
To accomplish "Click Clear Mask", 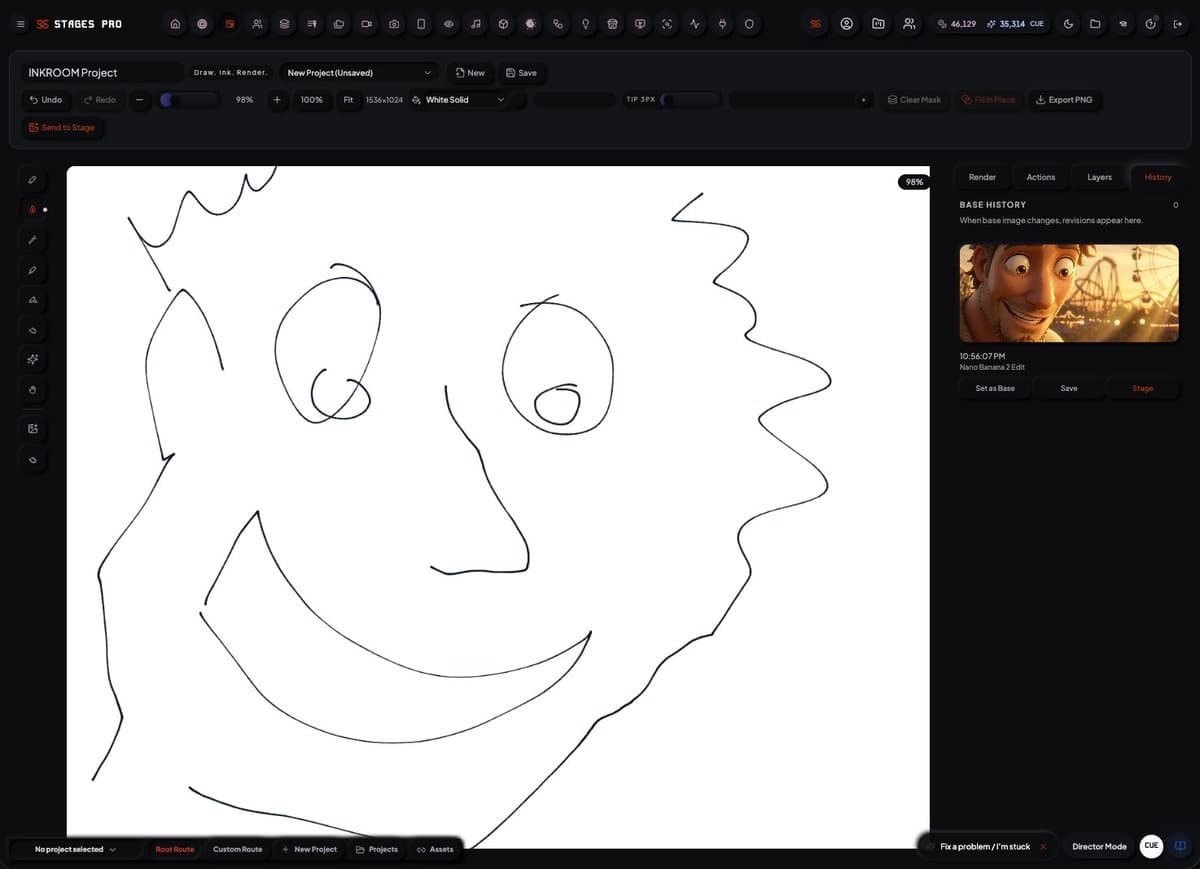I will coord(914,100).
